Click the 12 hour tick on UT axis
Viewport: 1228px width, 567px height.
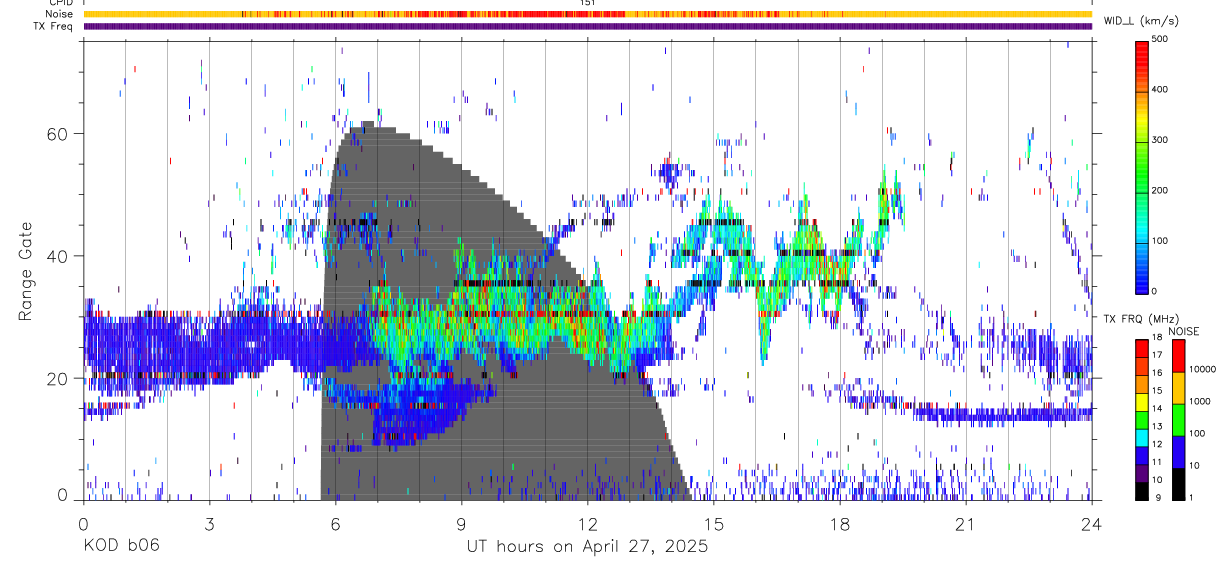point(587,522)
